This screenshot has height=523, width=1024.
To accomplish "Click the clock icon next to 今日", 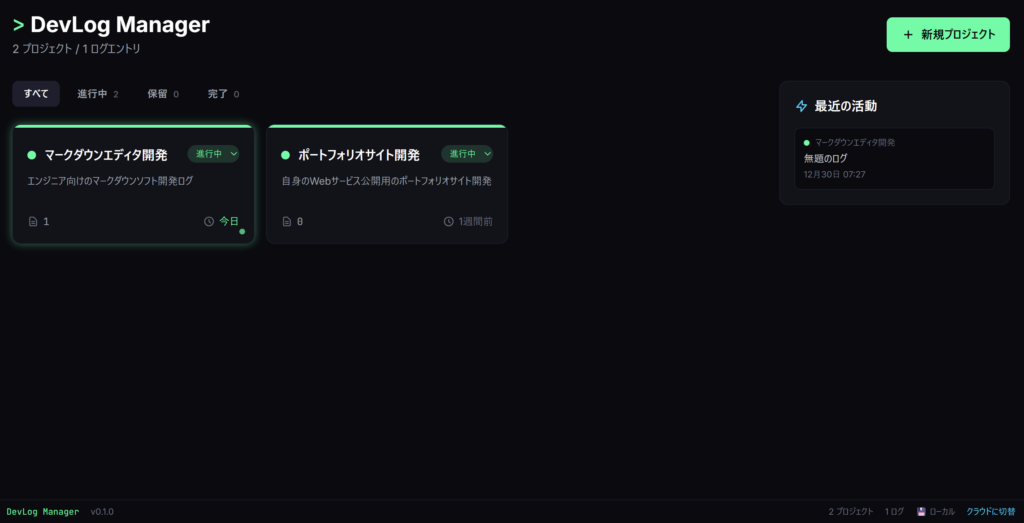I will pyautogui.click(x=209, y=221).
